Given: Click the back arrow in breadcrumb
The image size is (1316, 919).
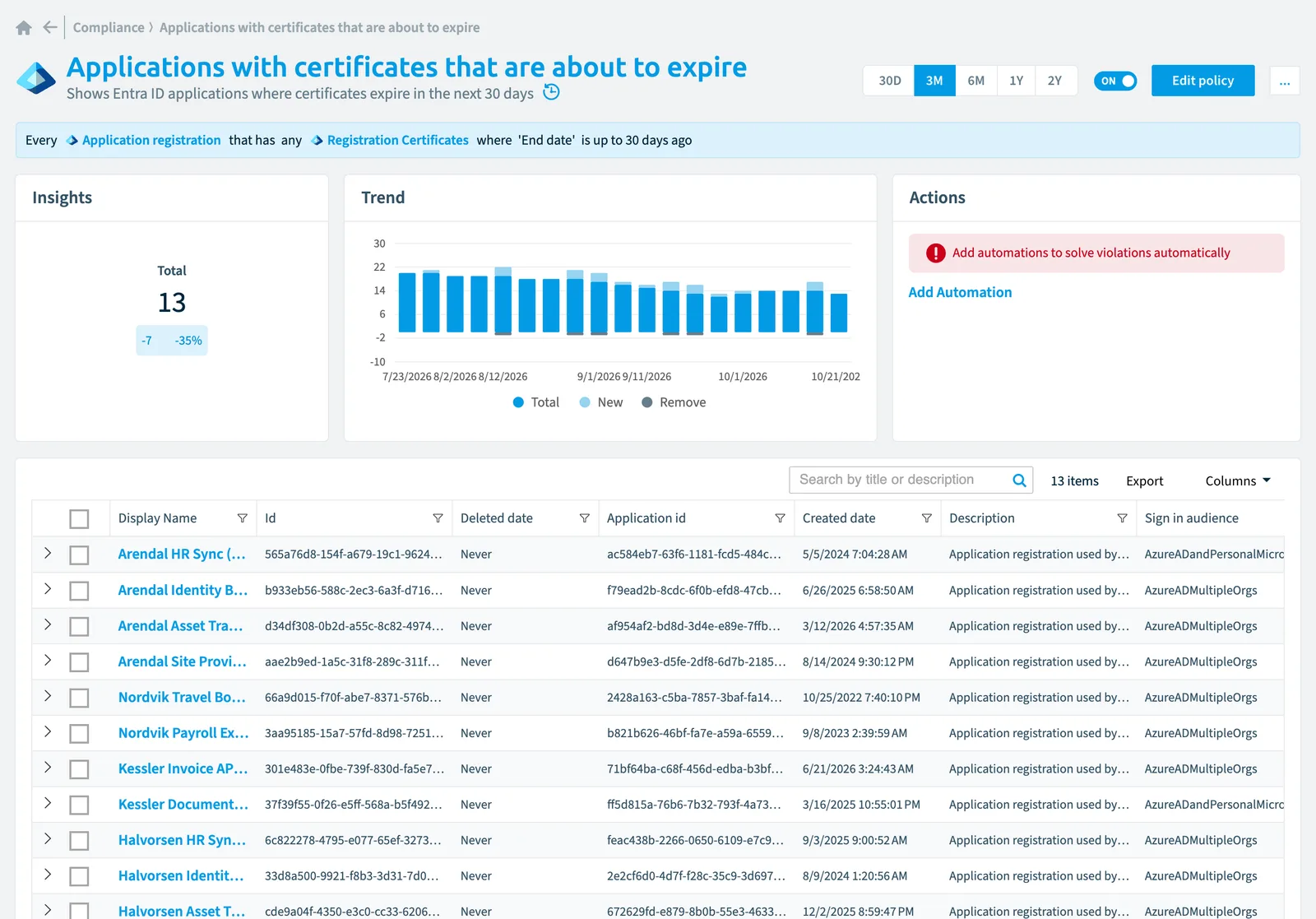Looking at the screenshot, I should [x=50, y=27].
